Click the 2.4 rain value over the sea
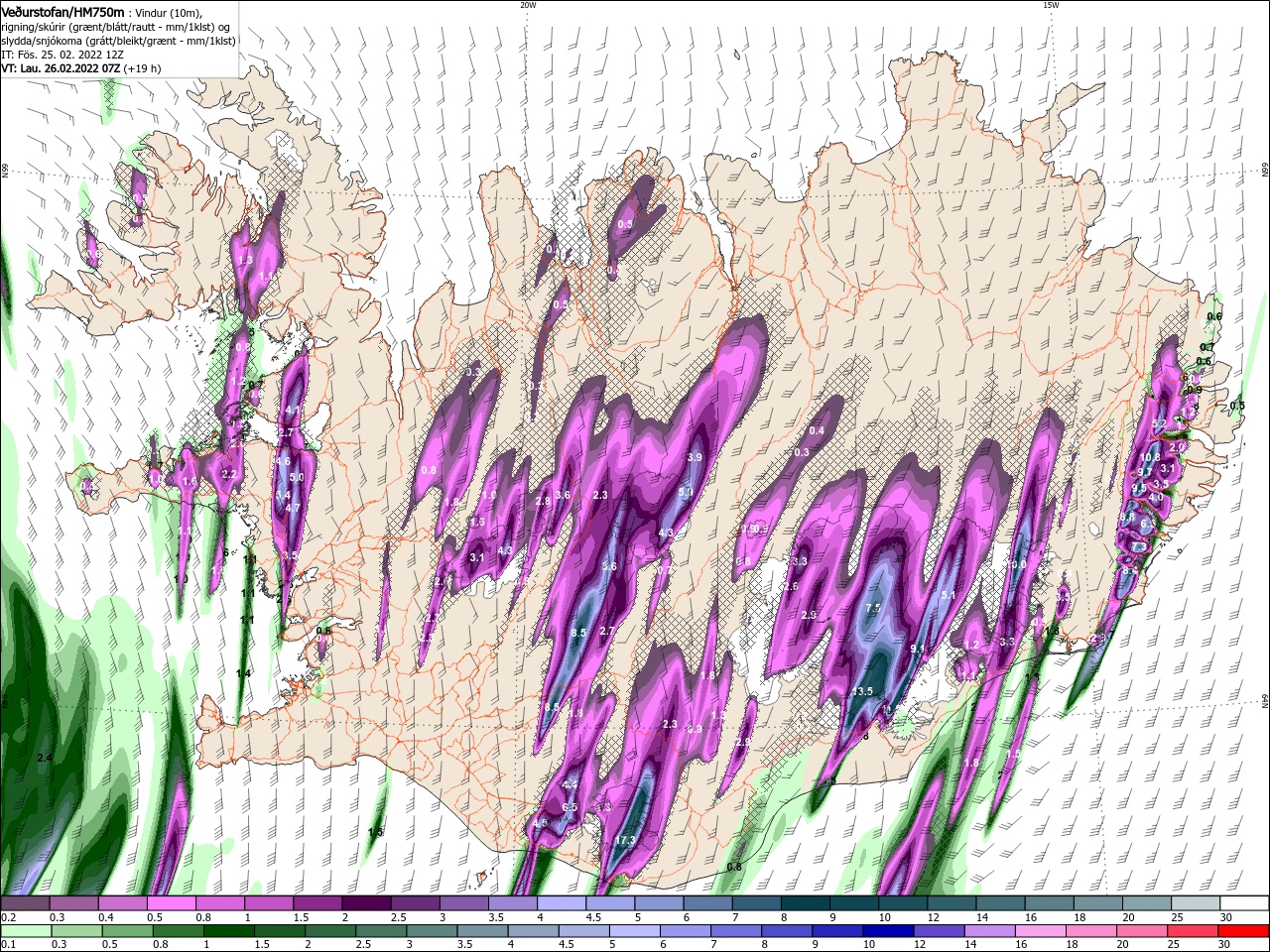 (44, 758)
